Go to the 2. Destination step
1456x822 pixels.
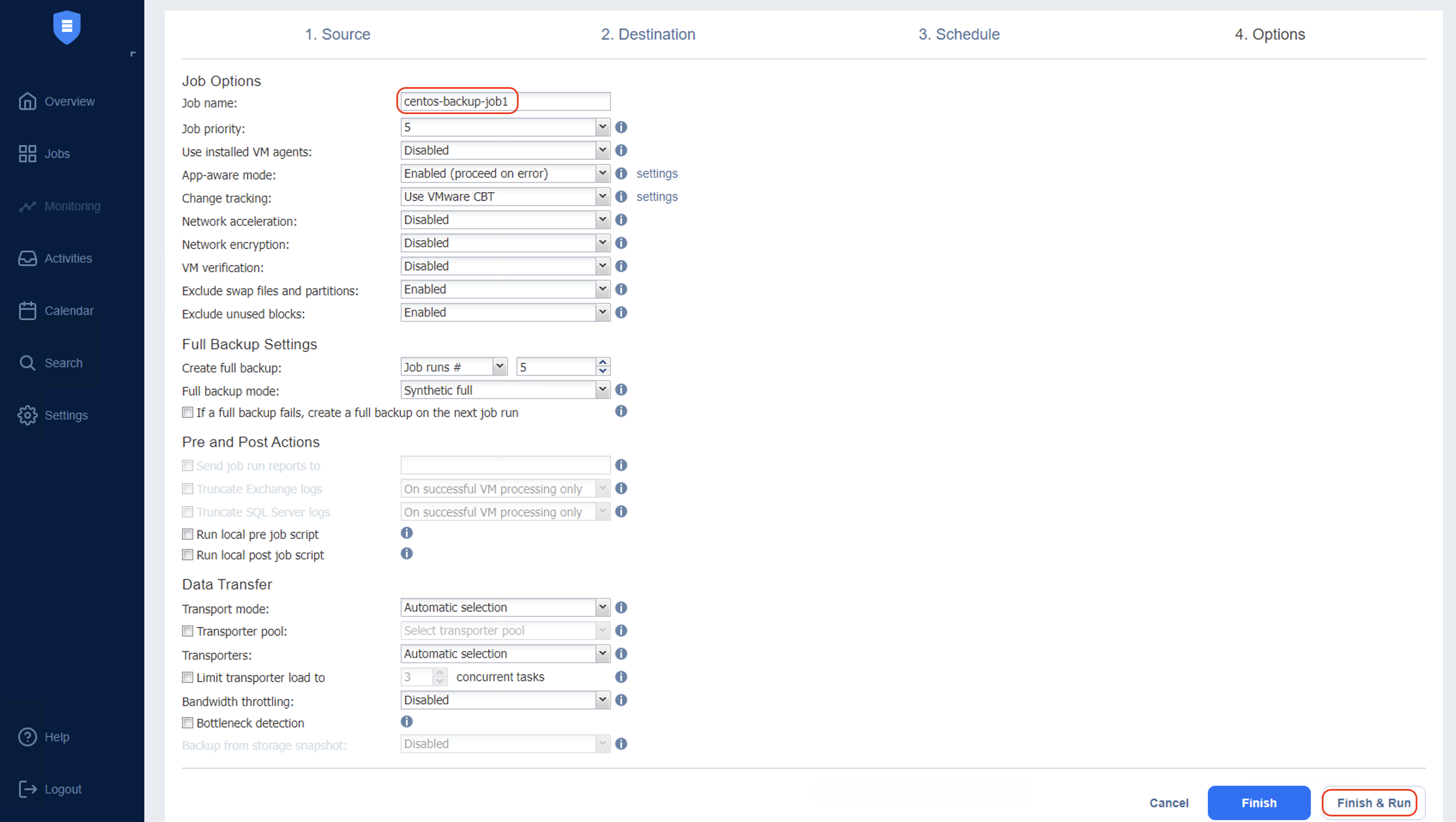(648, 34)
